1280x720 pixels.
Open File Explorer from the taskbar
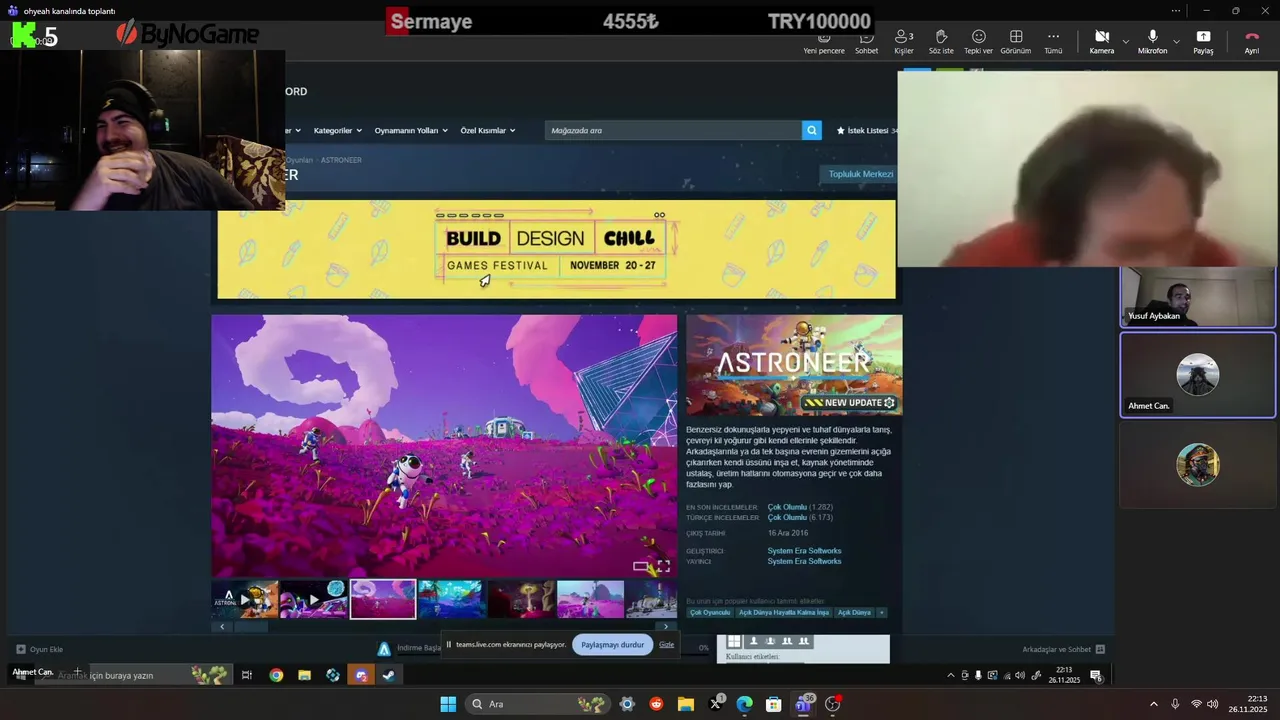tap(686, 704)
